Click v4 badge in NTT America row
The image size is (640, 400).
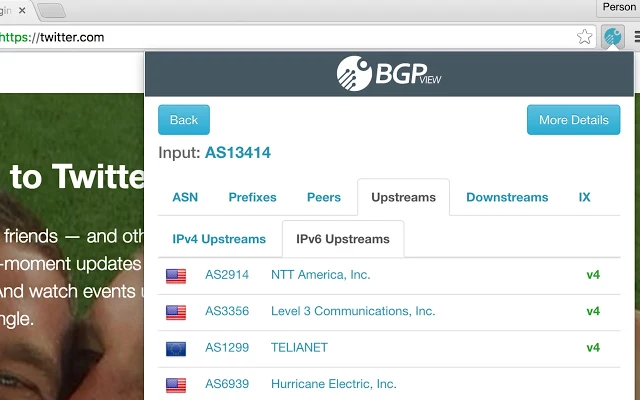[593, 275]
